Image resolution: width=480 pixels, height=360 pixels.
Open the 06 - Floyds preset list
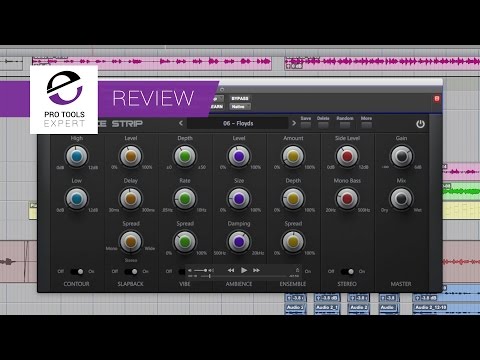tap(238, 123)
